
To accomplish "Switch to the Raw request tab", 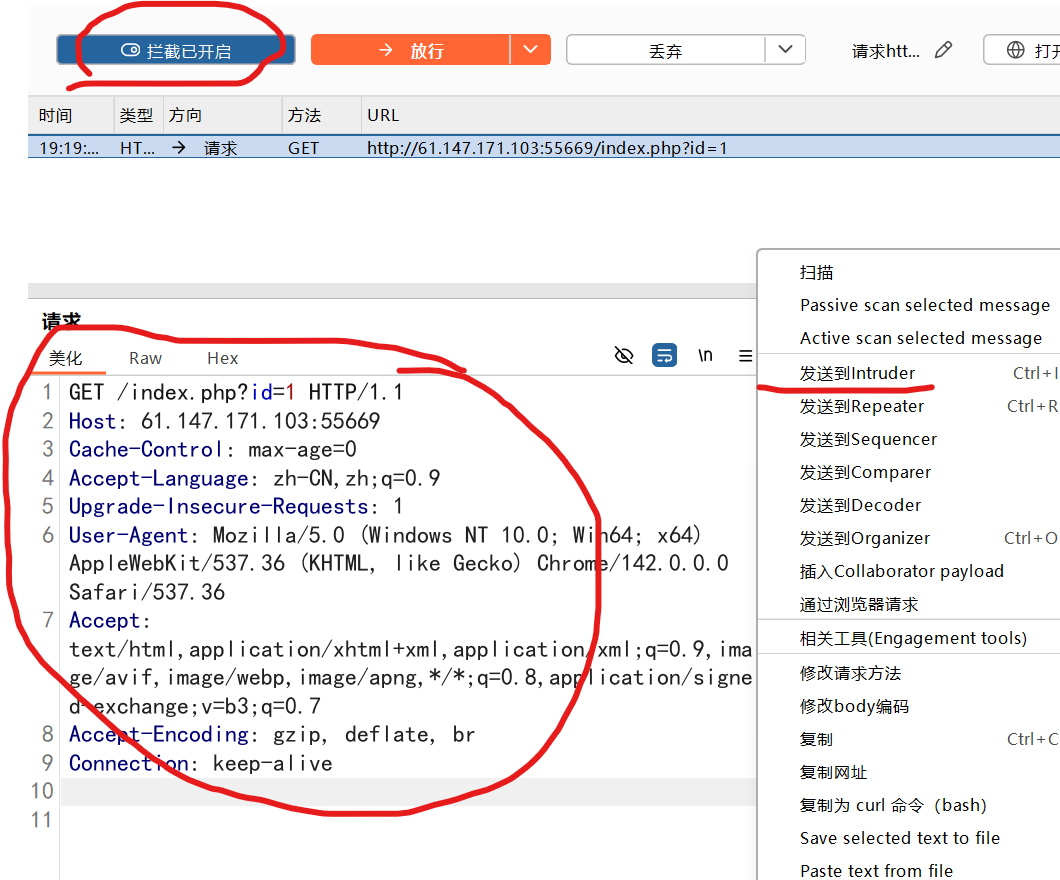I will click(x=145, y=357).
